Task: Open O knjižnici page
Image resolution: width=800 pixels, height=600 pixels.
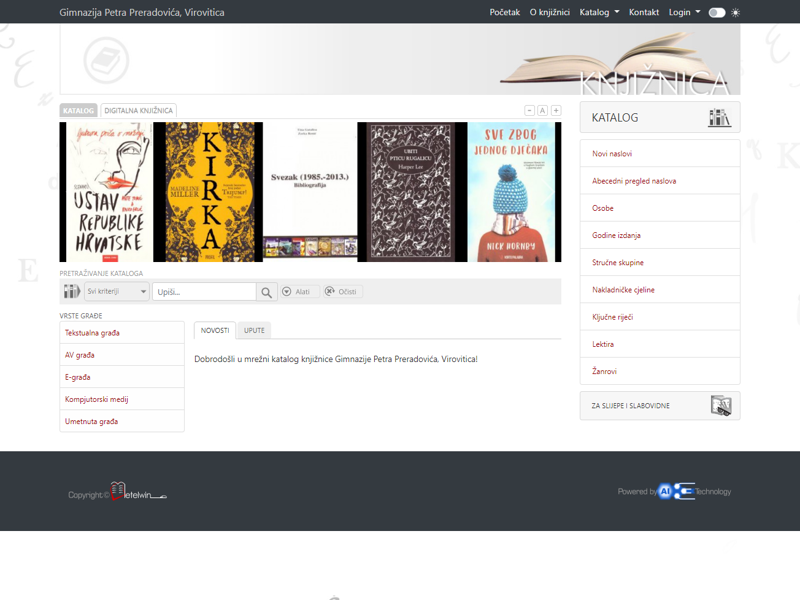Action: (x=549, y=12)
